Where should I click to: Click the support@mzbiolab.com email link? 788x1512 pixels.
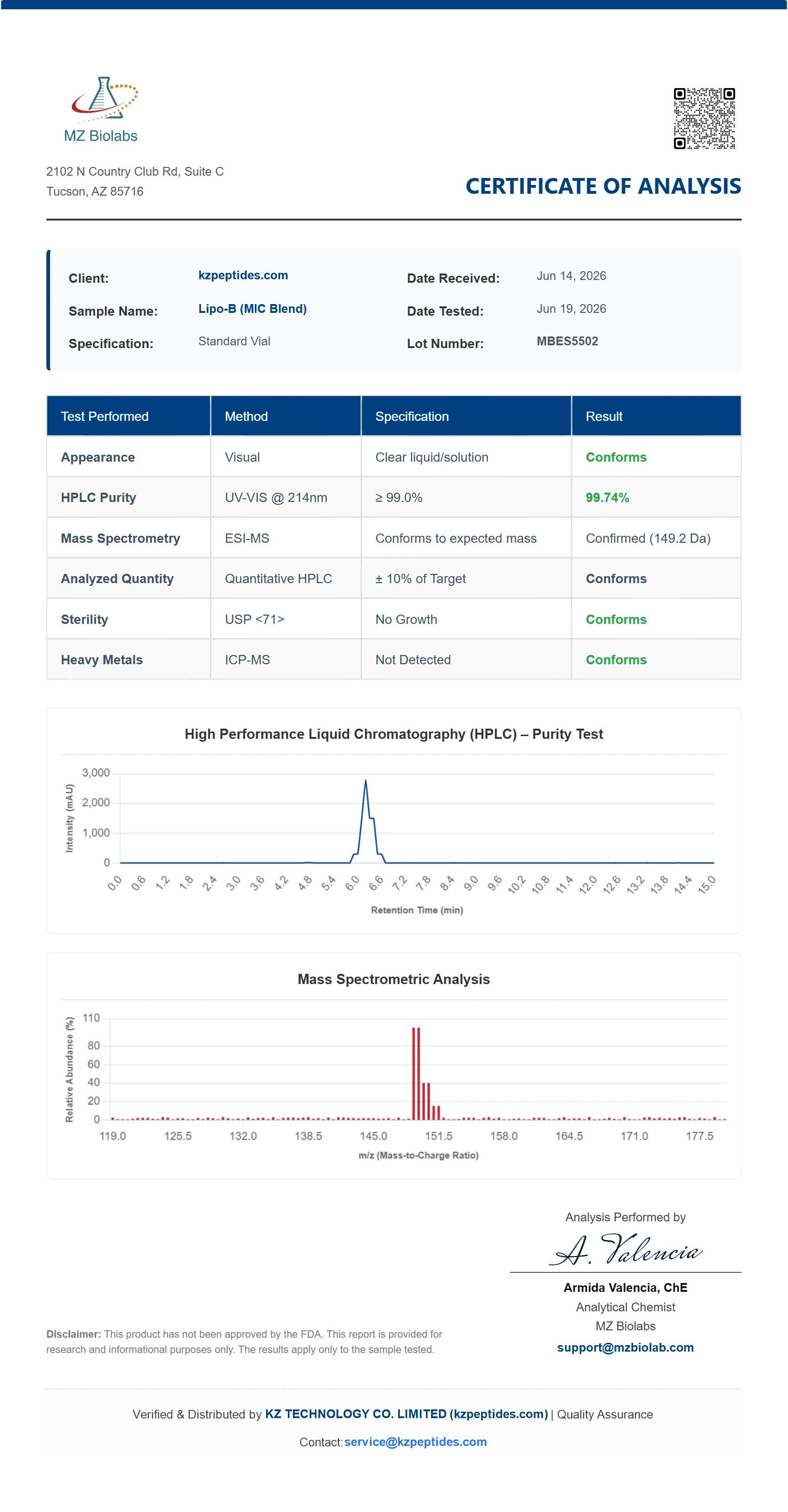(625, 1347)
